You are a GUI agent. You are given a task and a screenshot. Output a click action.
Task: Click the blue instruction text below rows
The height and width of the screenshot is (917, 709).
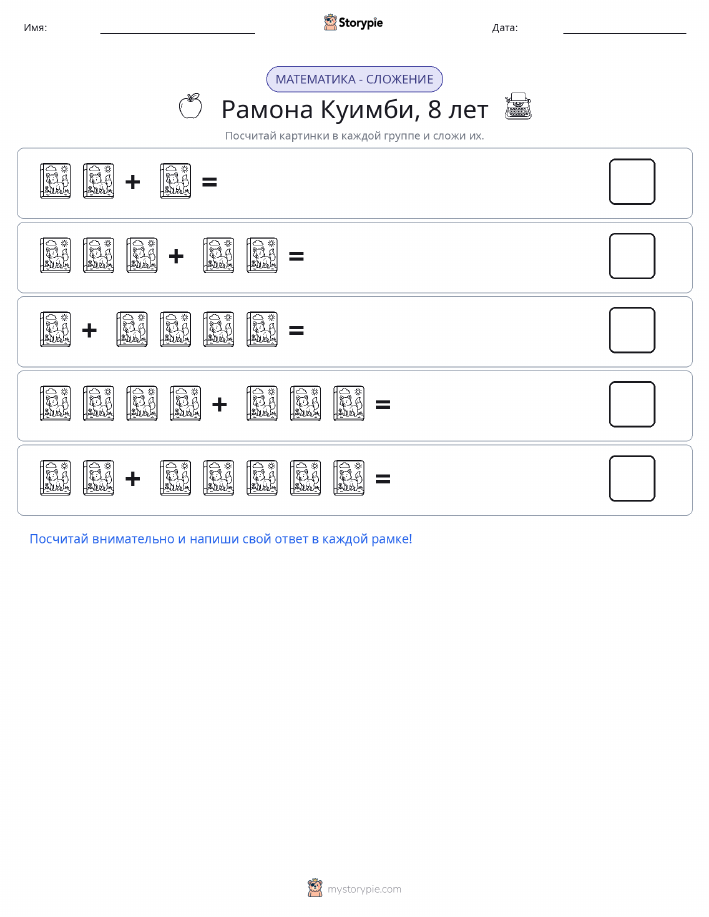point(221,539)
